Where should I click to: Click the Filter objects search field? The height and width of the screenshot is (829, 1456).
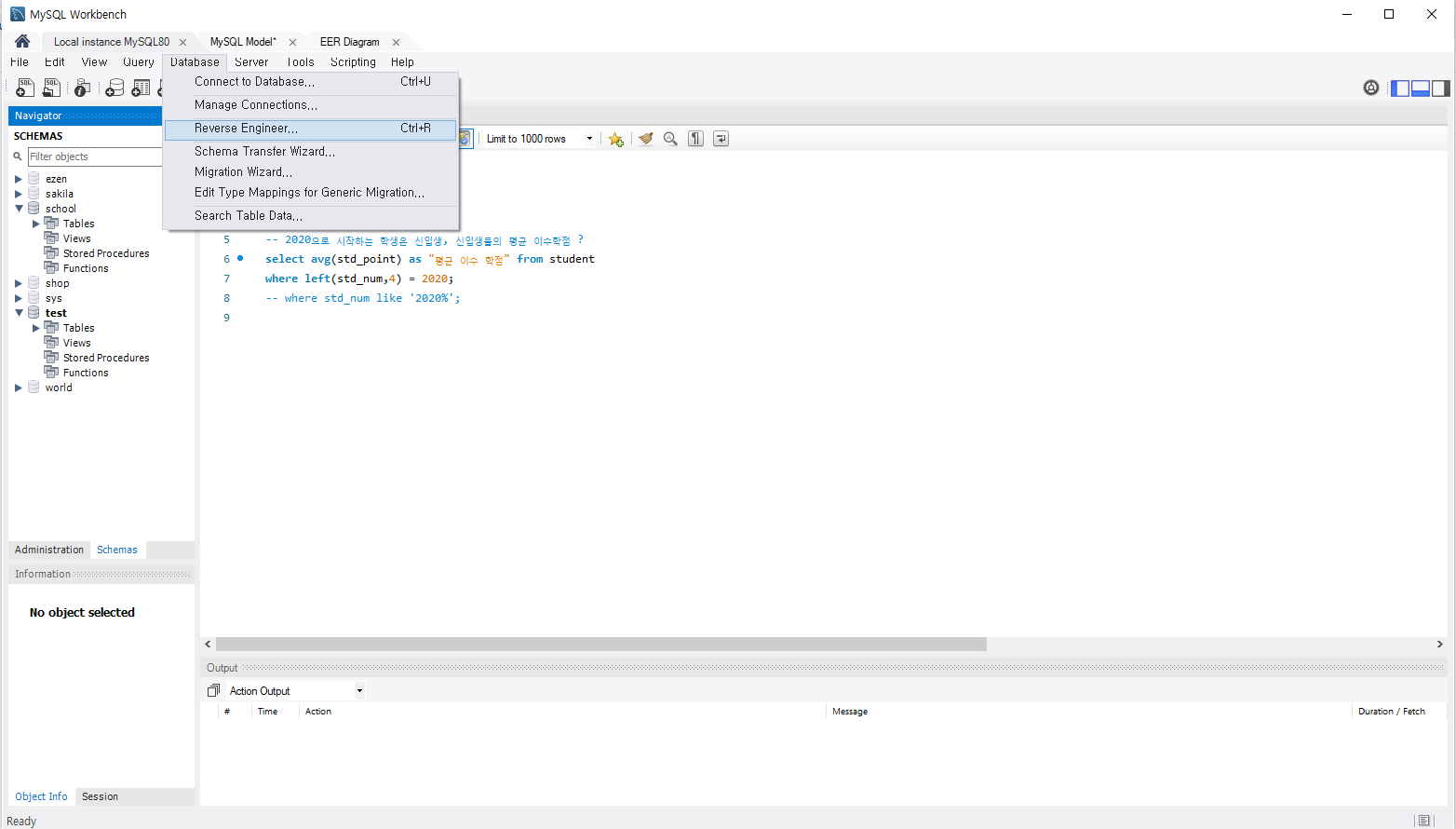95,156
